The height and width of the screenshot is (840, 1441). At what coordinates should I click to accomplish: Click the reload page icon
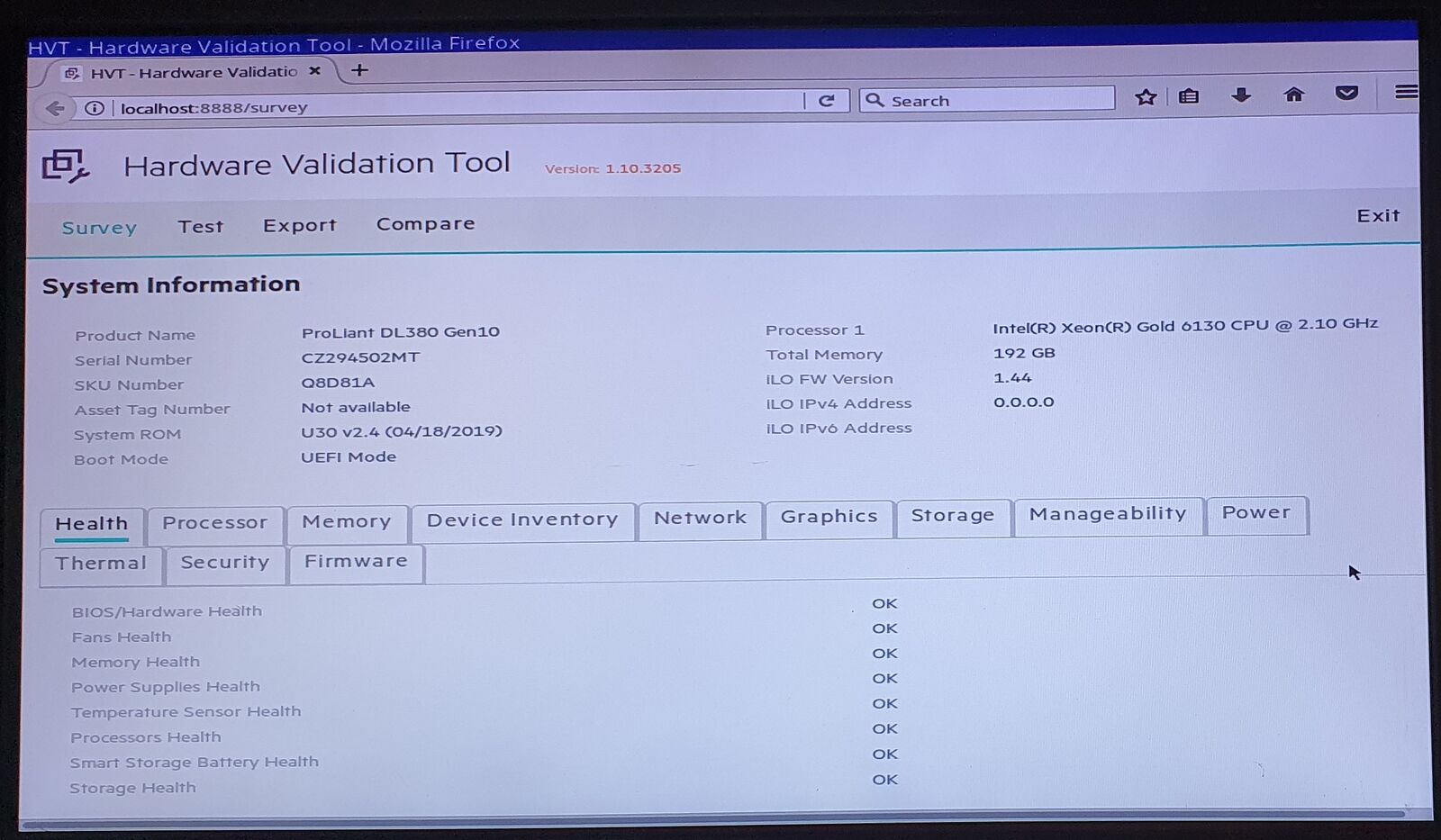826,101
